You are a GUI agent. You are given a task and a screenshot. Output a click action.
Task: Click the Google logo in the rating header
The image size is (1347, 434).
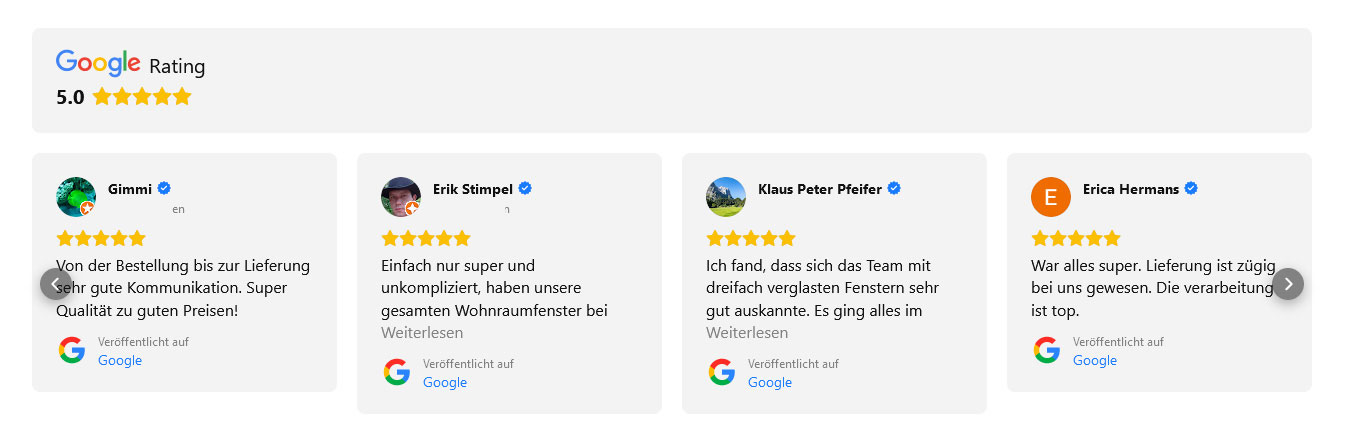[98, 64]
